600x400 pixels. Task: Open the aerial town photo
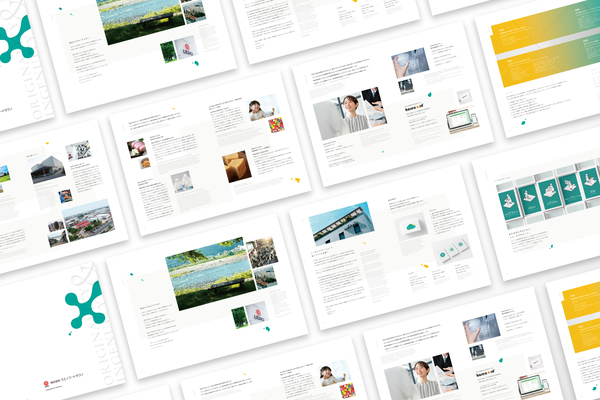pos(85,220)
